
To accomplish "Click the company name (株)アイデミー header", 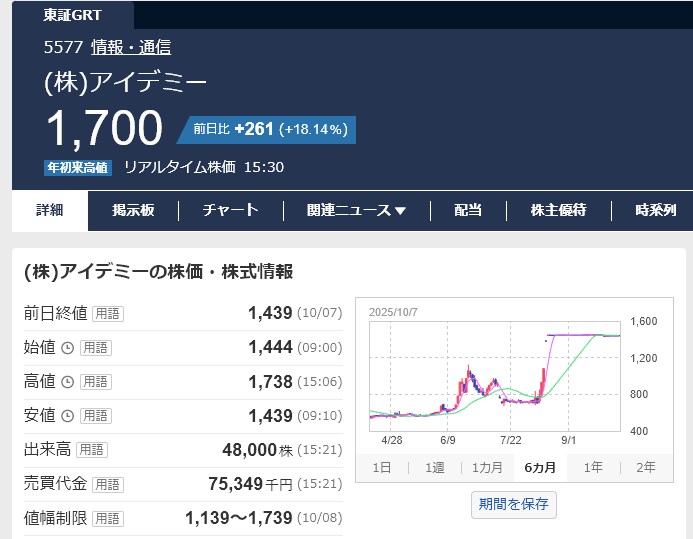I will pyautogui.click(x=125, y=83).
